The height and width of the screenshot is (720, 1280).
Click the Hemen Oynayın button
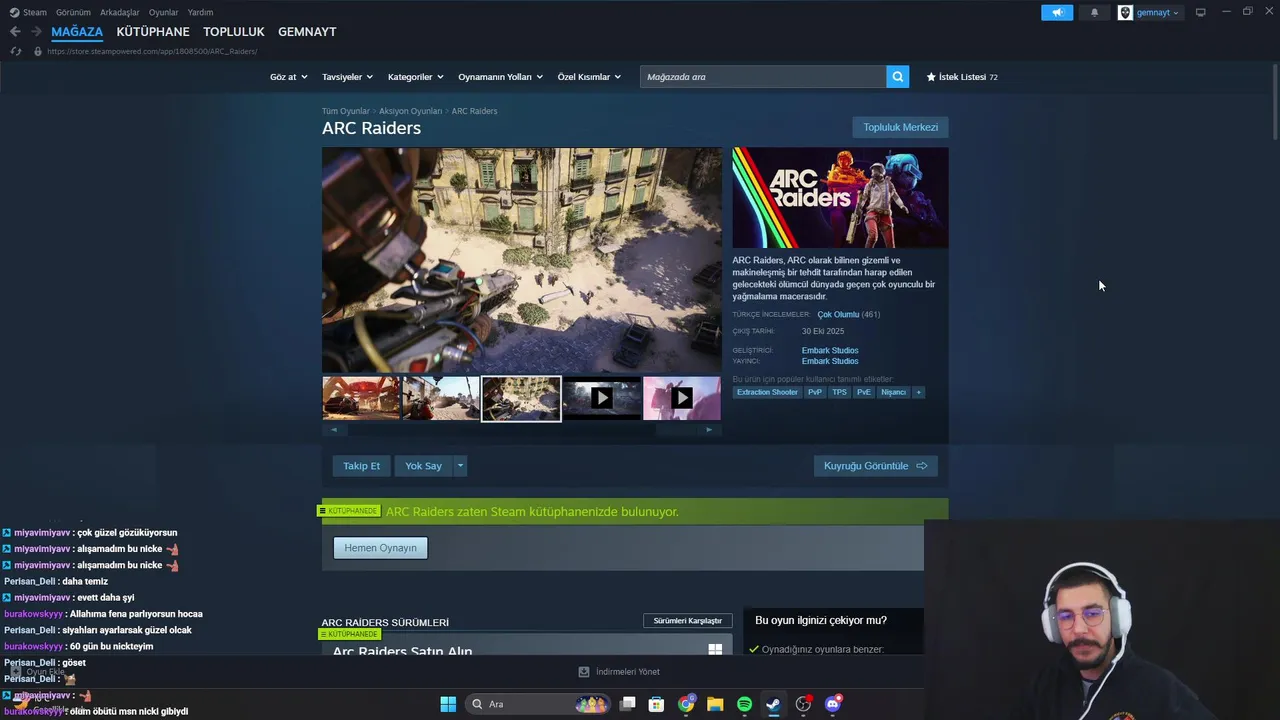pos(380,548)
